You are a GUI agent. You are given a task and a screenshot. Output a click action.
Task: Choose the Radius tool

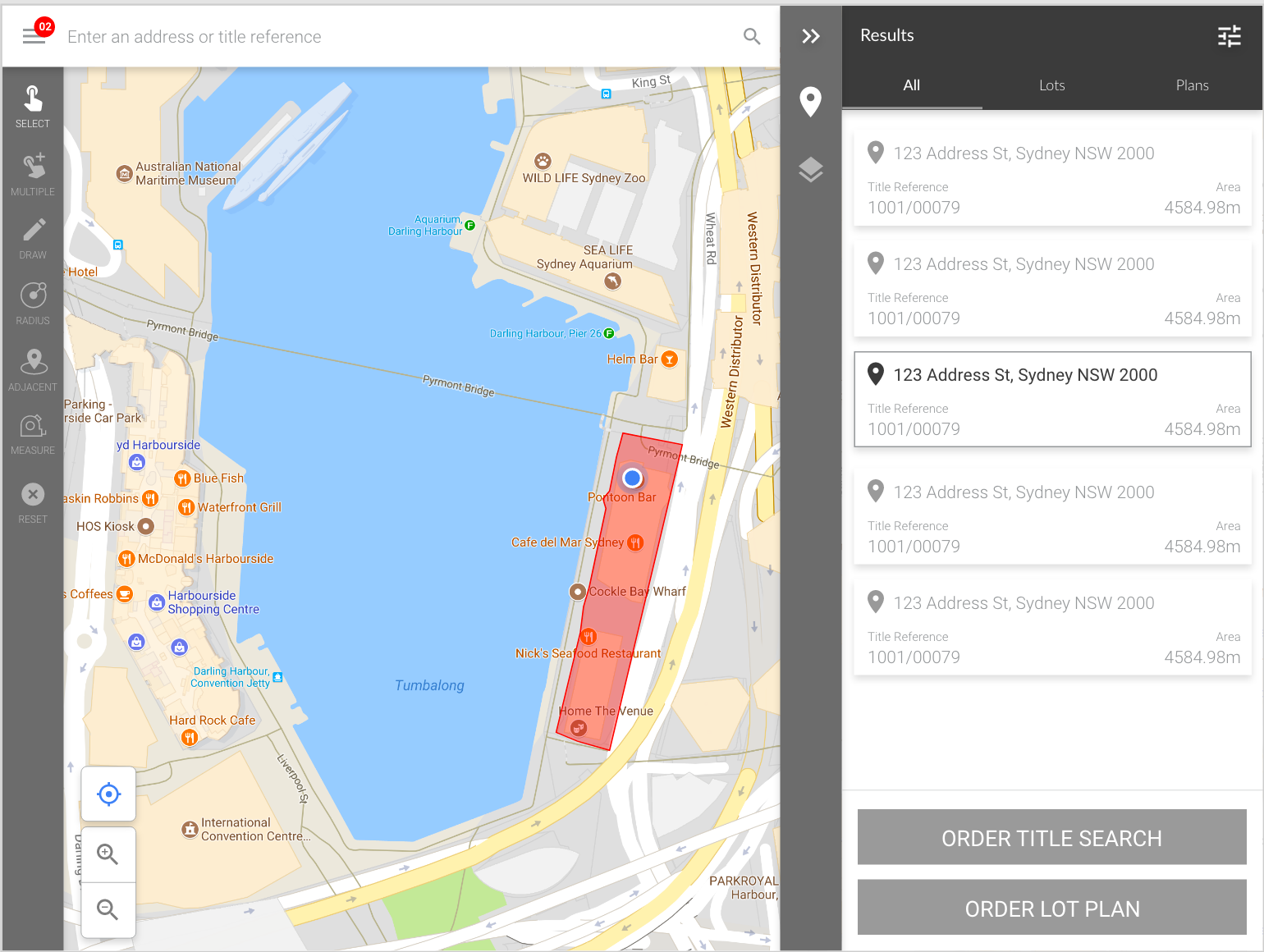click(x=33, y=304)
